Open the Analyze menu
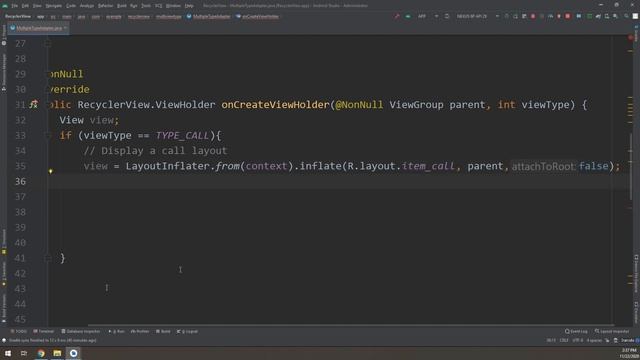 (87, 6)
